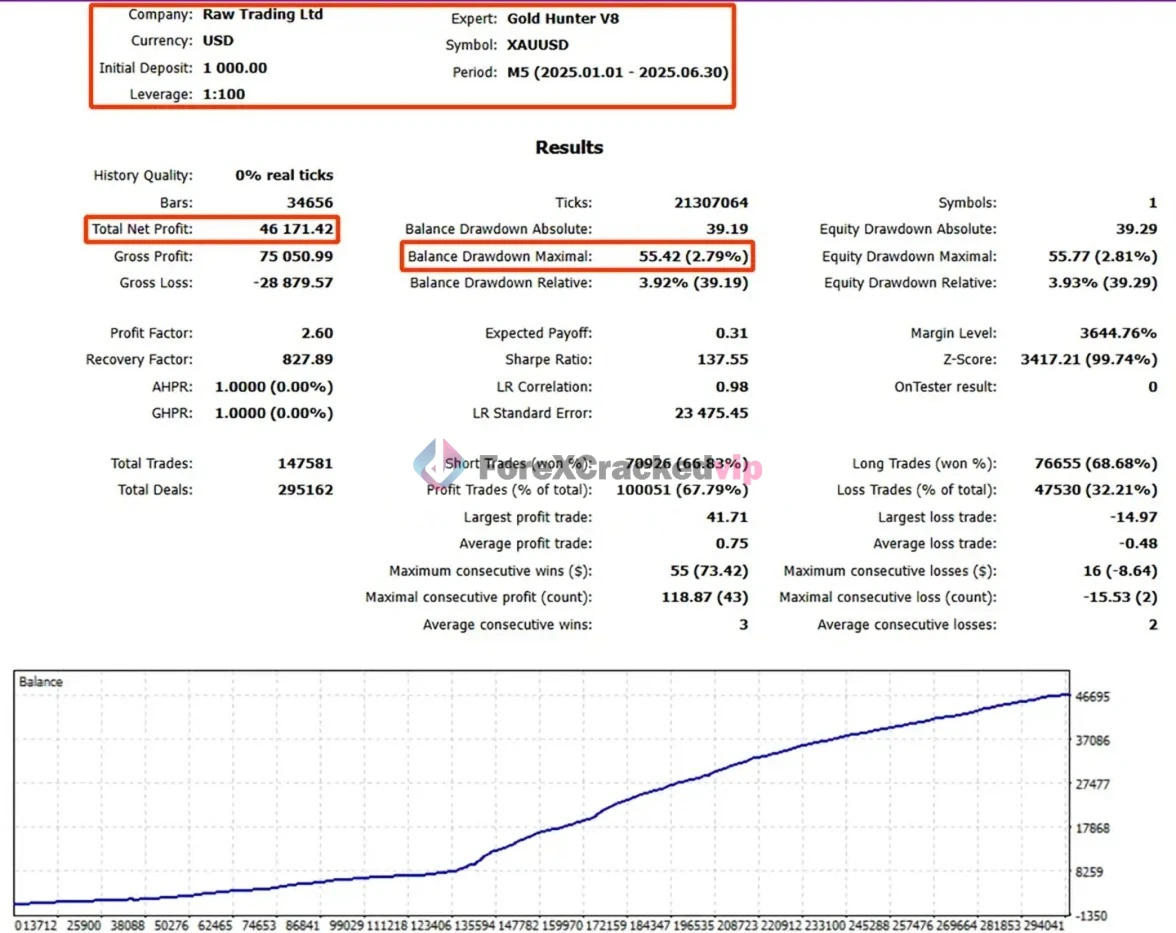Click the History Quality 0% real ticks value
The width and height of the screenshot is (1176, 933).
click(284, 176)
